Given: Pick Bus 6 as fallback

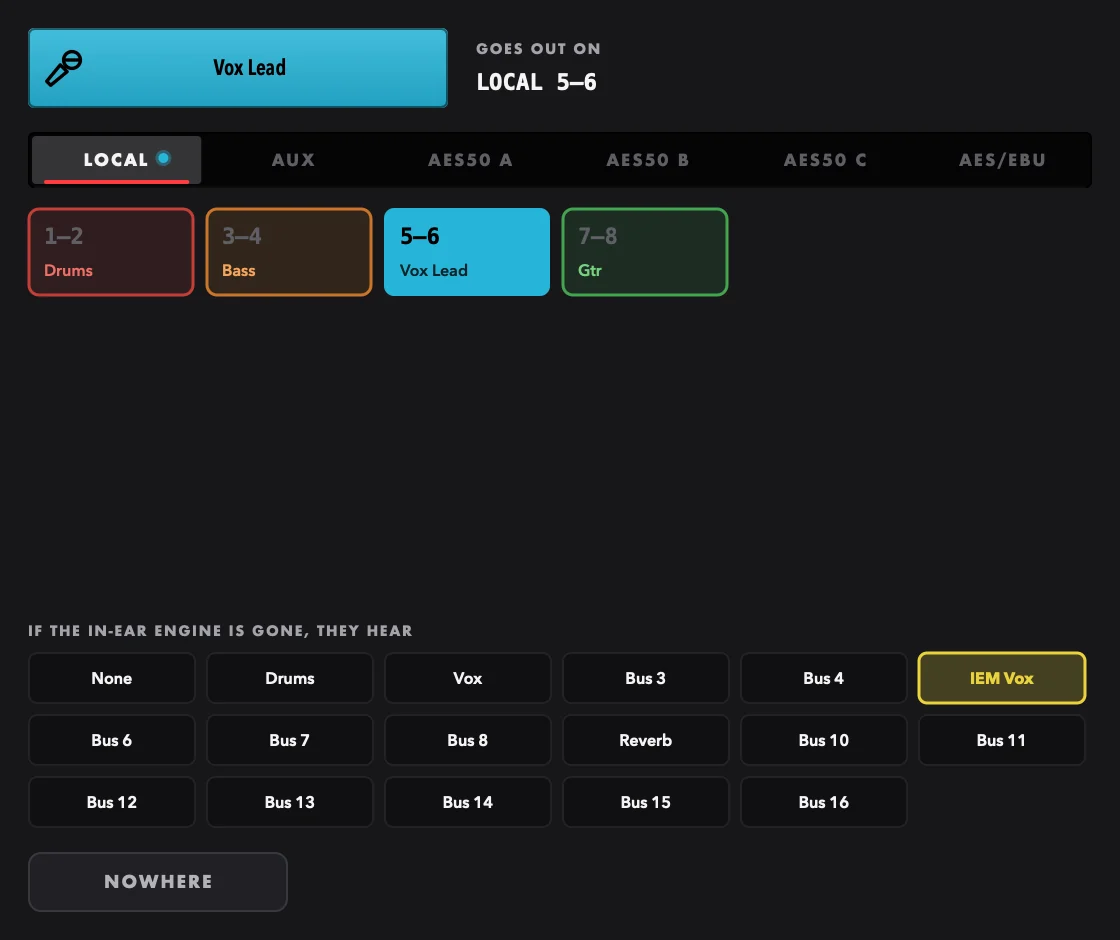Looking at the screenshot, I should 111,740.
